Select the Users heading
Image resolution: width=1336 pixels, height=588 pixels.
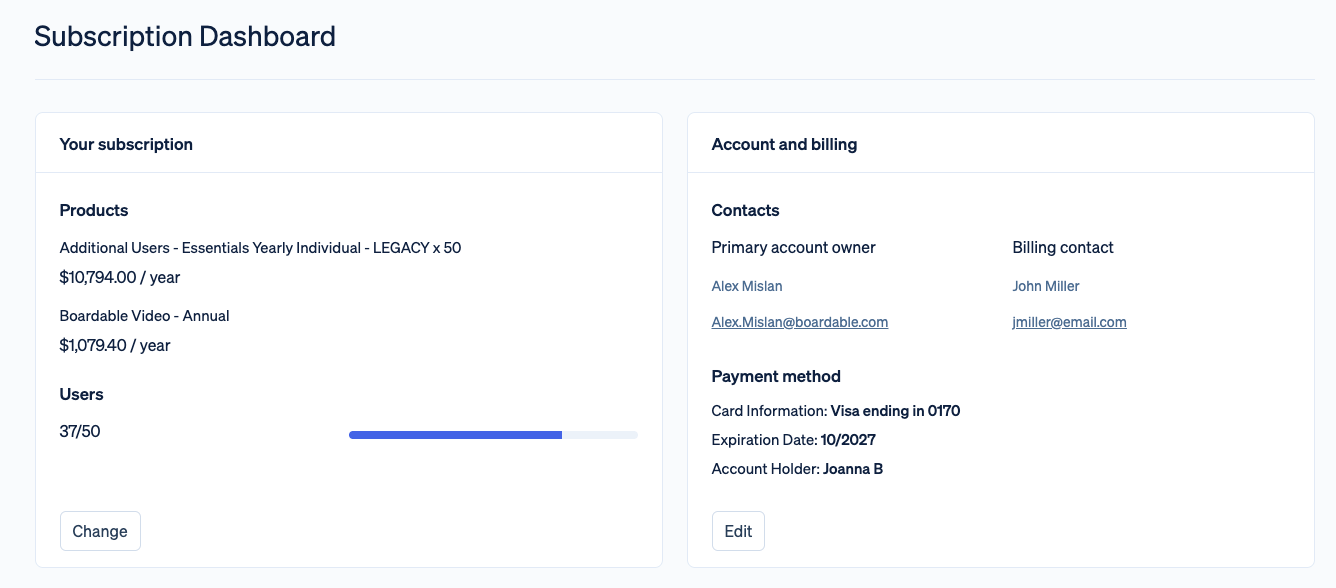click(82, 394)
